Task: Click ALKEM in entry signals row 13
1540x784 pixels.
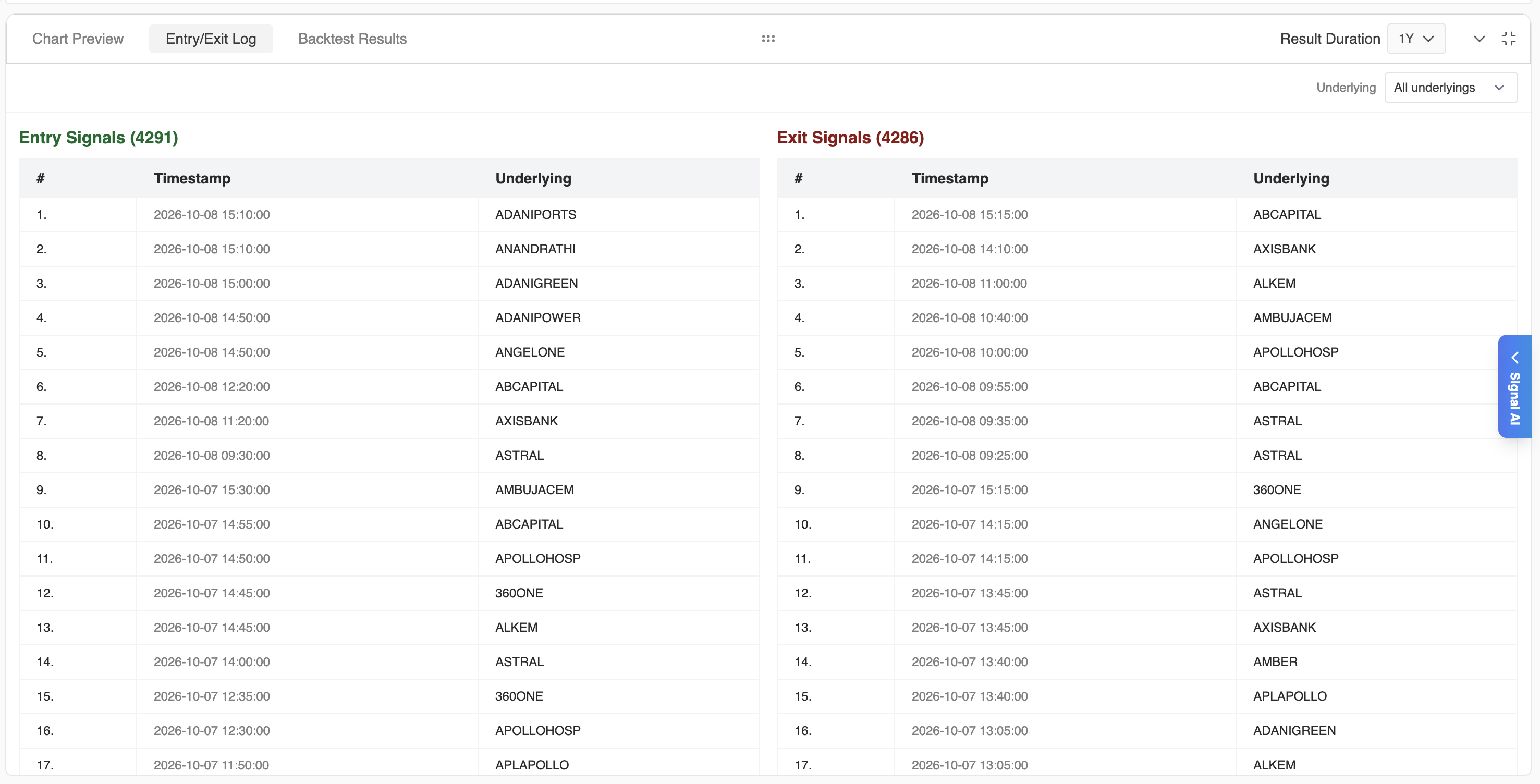Action: (516, 628)
